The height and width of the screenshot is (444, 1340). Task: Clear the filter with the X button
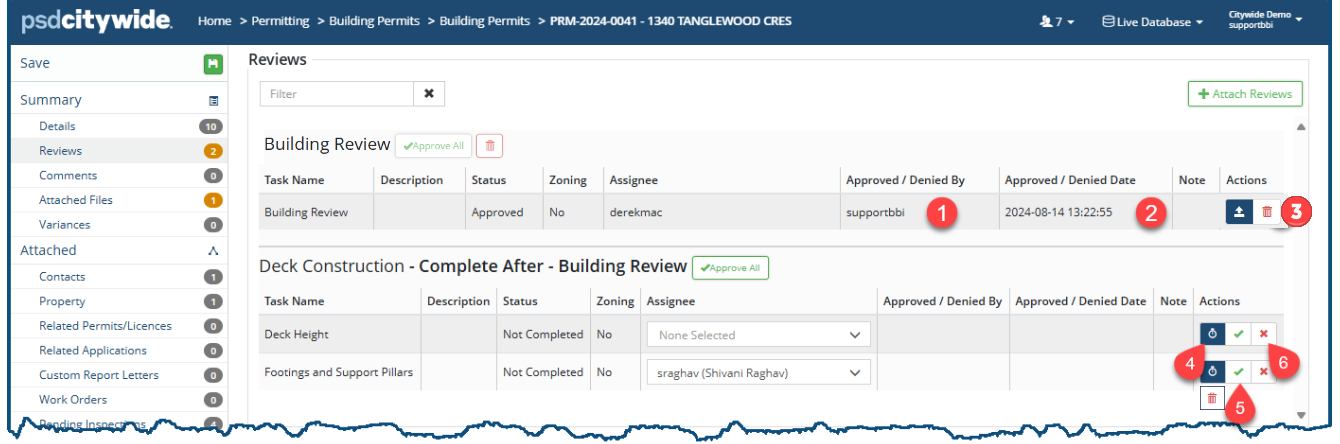(x=429, y=94)
